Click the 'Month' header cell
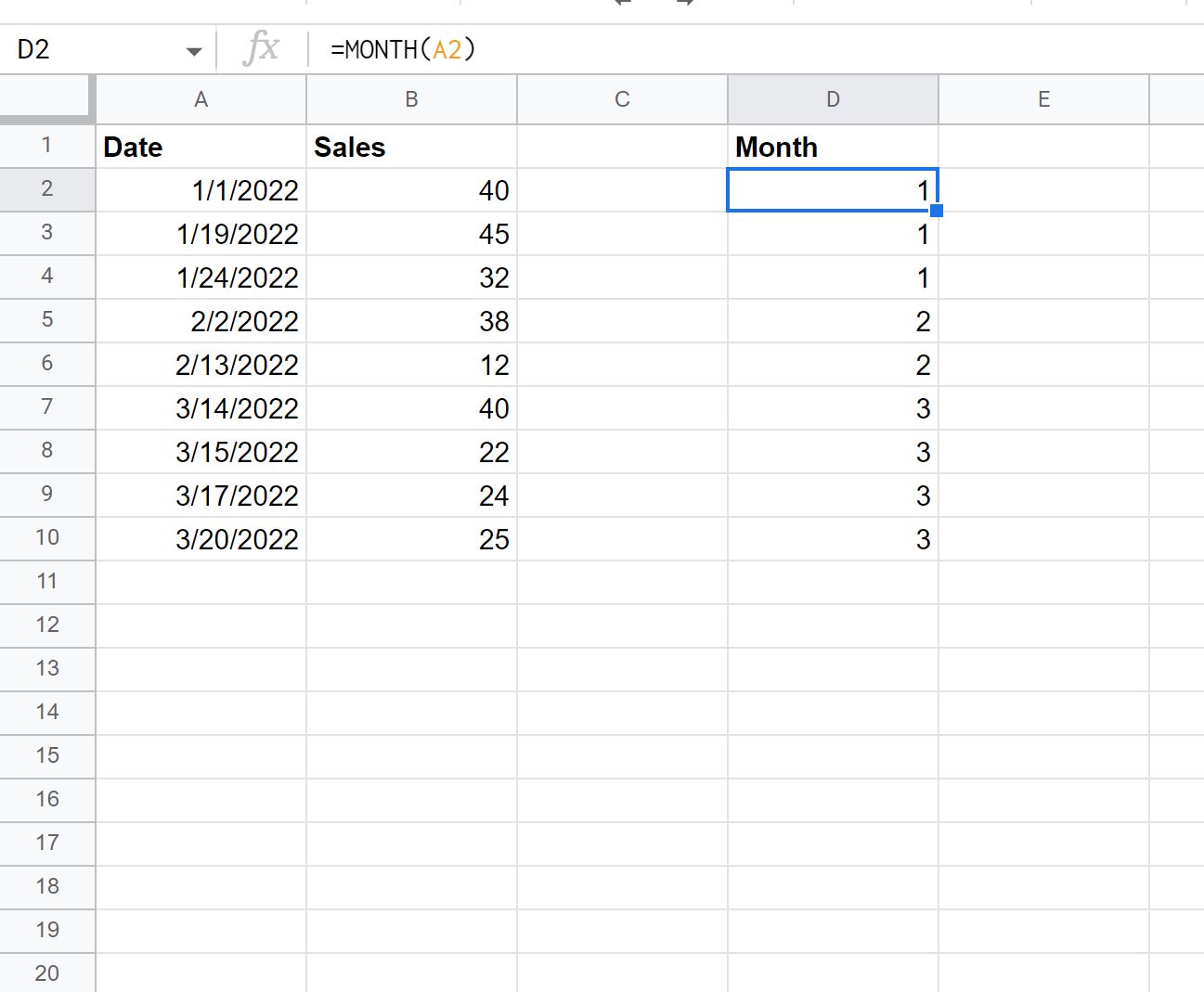This screenshot has height=992, width=1204. (x=833, y=147)
